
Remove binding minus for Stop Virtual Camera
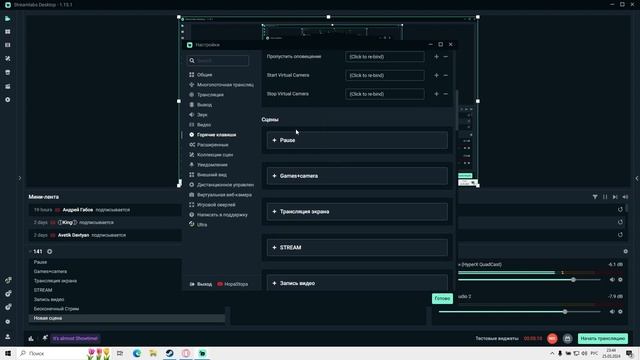pyautogui.click(x=446, y=94)
